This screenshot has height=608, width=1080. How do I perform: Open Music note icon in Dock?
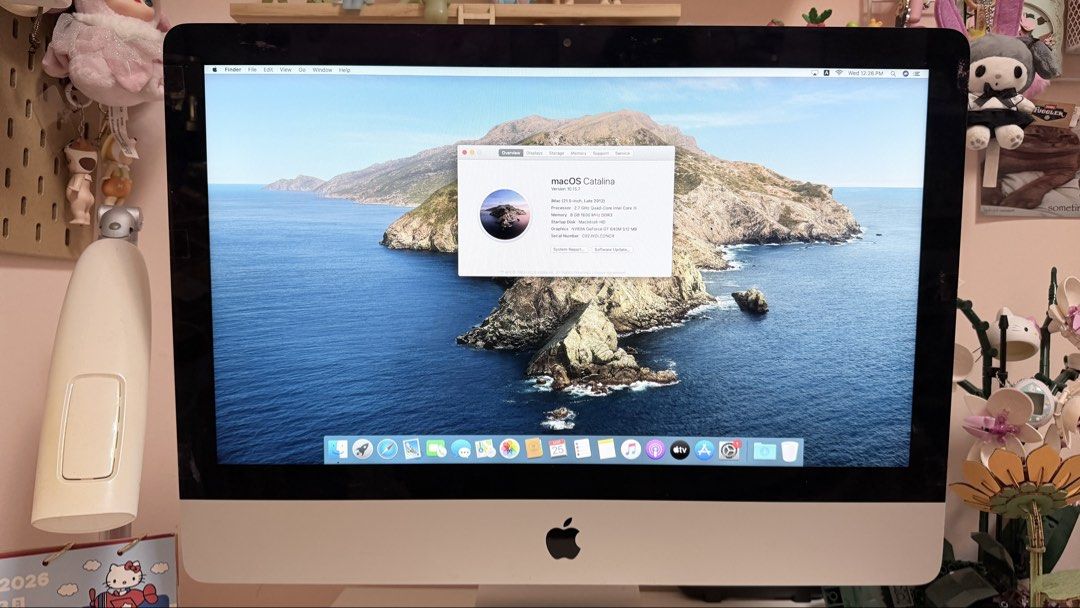631,450
